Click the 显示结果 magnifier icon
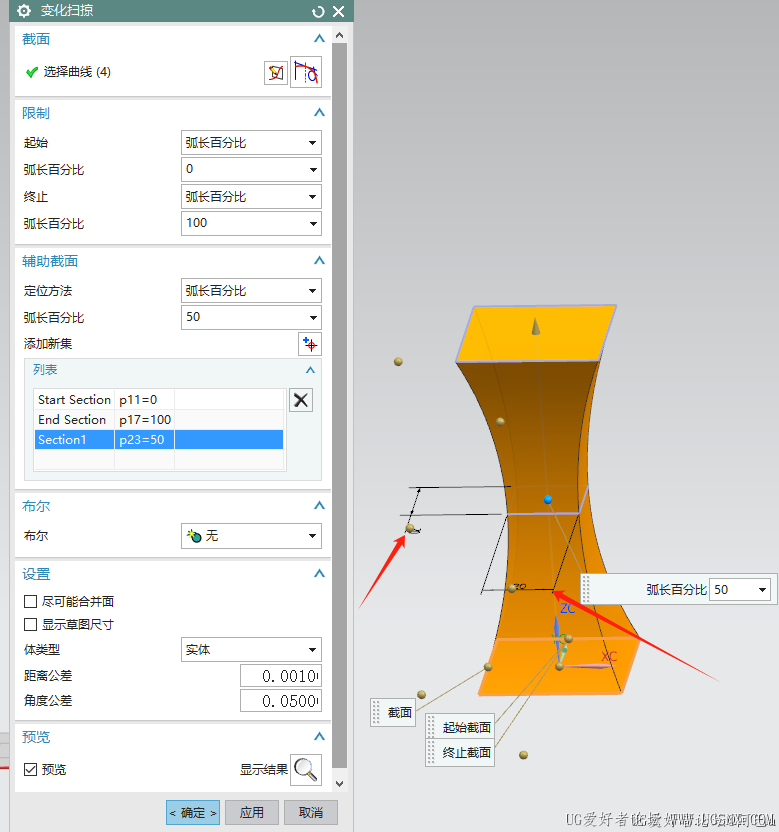 (306, 770)
